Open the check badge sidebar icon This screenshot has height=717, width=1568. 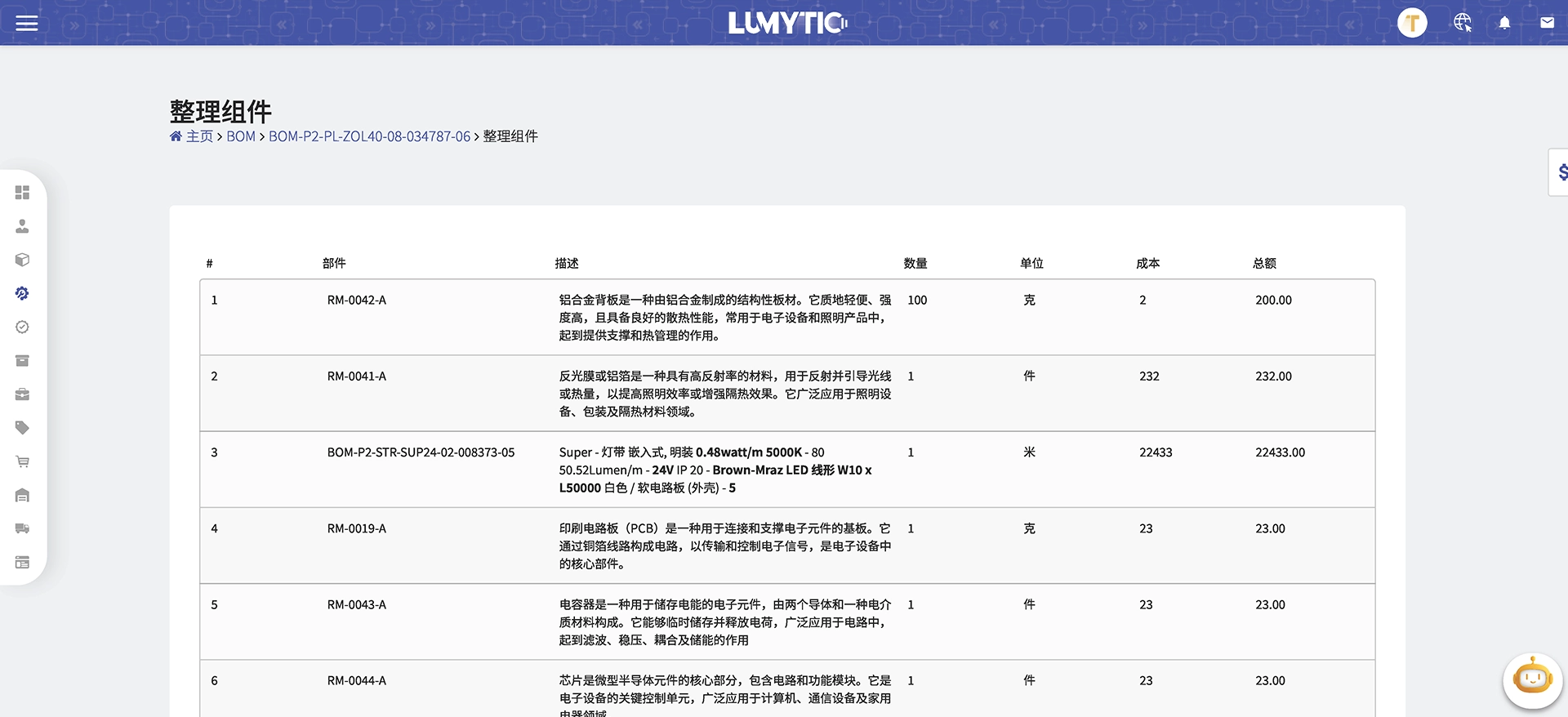(x=23, y=327)
